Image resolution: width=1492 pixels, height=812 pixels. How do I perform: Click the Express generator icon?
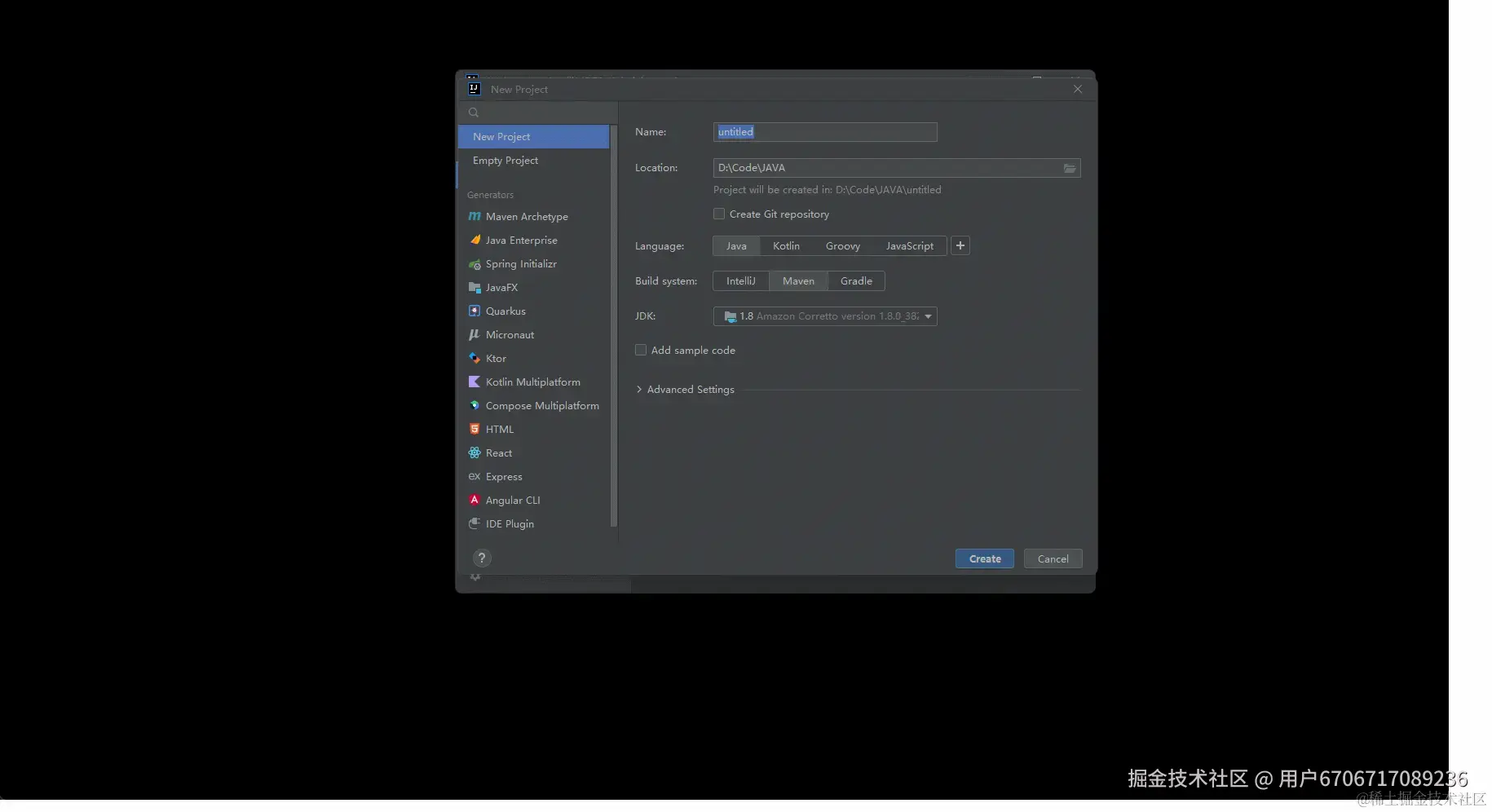(475, 476)
